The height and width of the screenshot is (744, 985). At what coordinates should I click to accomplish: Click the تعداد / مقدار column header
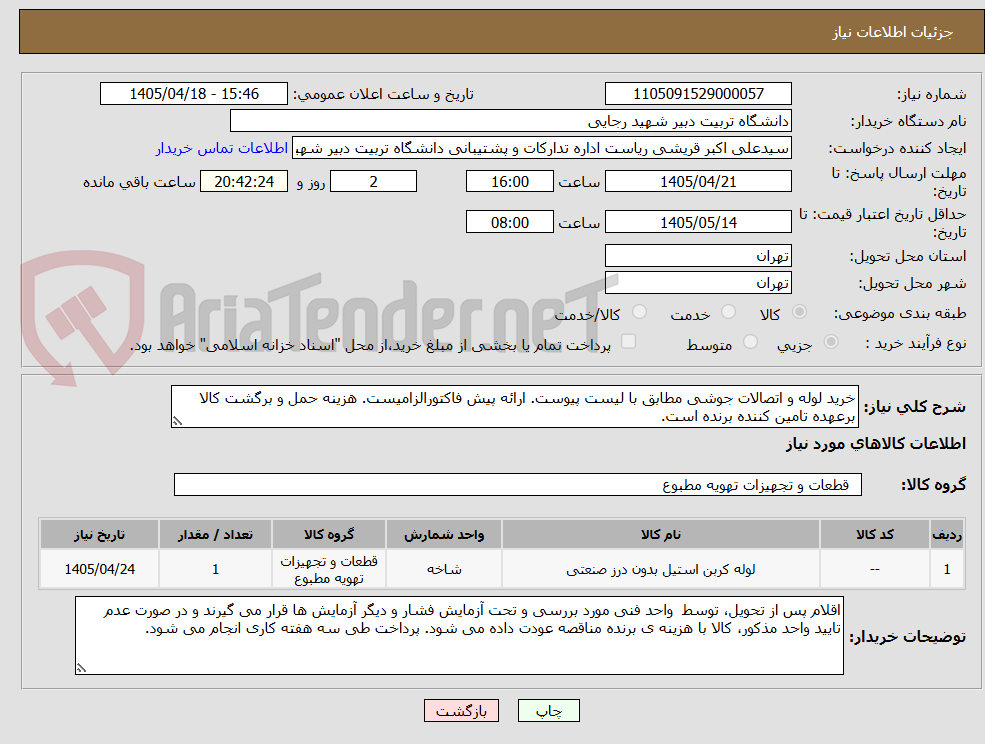tap(215, 535)
